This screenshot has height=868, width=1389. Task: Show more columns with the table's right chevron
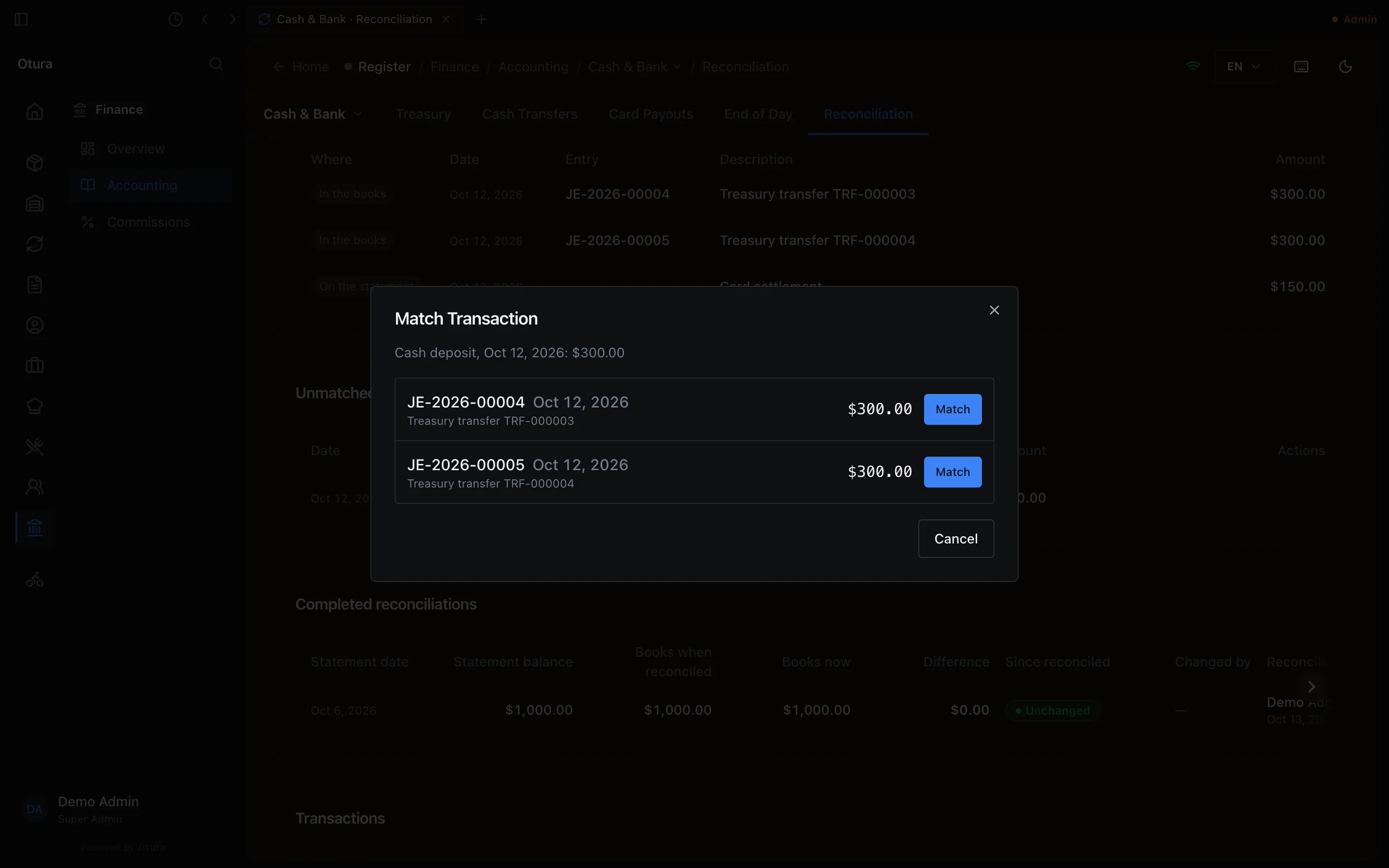pyautogui.click(x=1311, y=687)
